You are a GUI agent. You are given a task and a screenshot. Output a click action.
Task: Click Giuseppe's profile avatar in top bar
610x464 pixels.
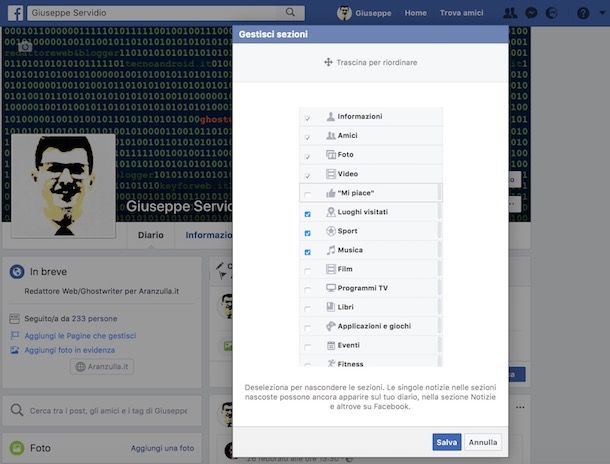point(344,13)
